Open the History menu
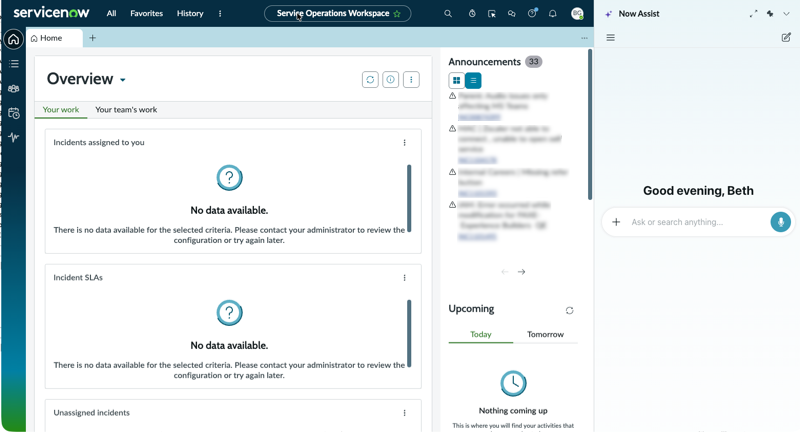Viewport: 800px width, 432px height. click(x=190, y=13)
